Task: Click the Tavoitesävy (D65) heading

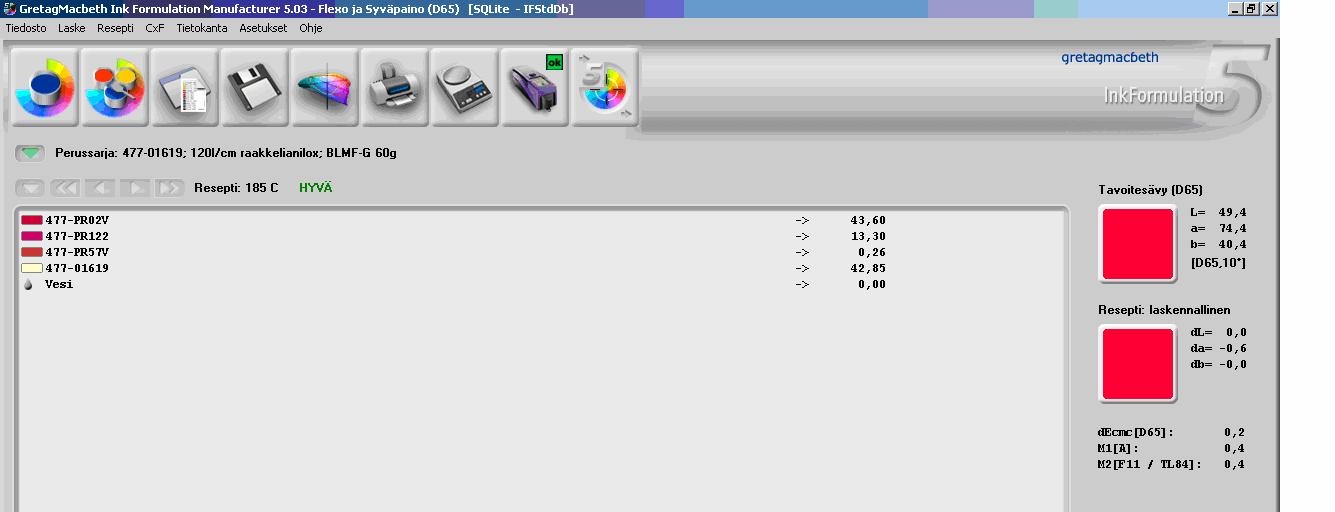Action: pos(1150,189)
